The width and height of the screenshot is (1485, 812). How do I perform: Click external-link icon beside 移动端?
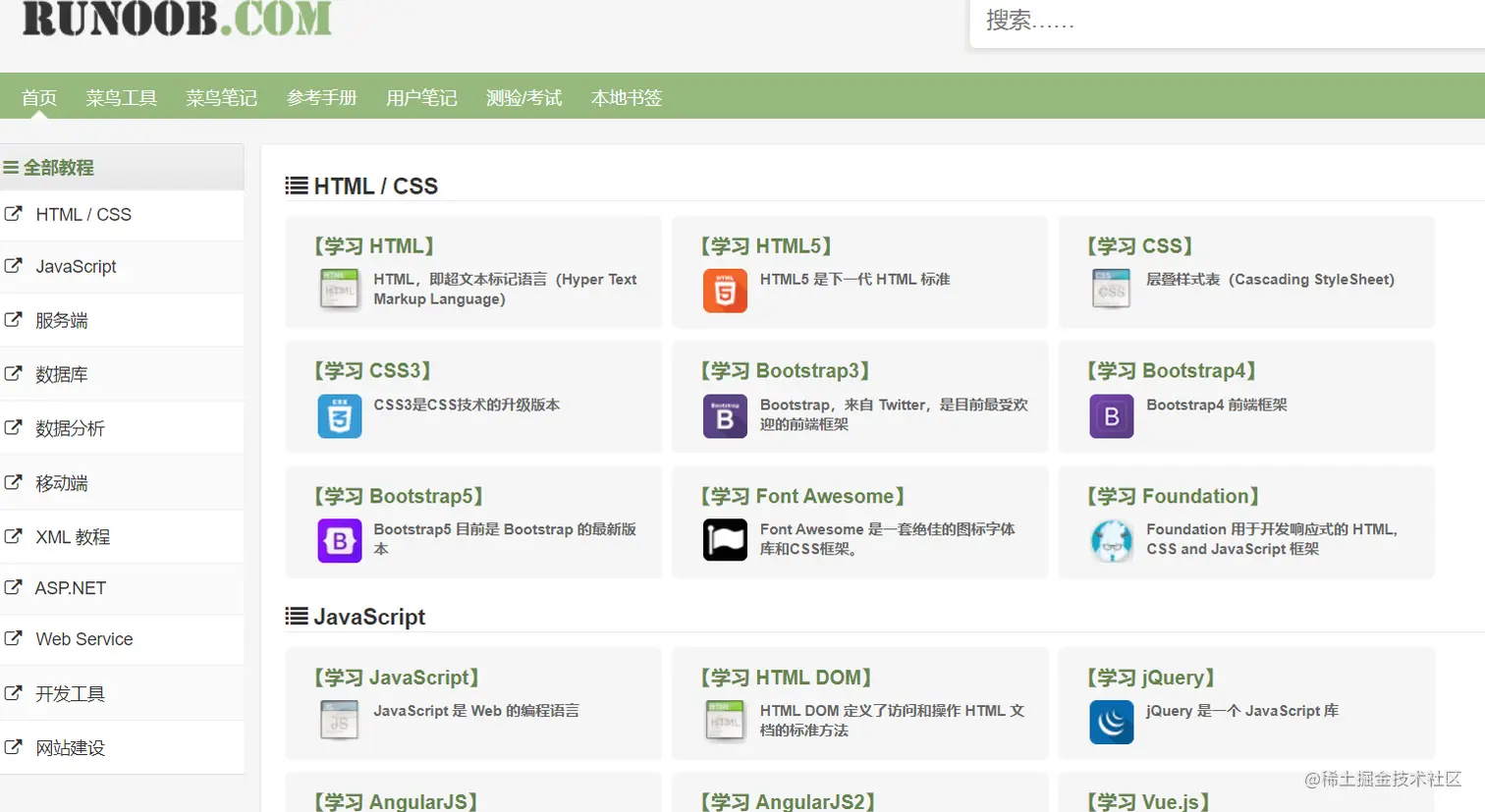(x=14, y=482)
